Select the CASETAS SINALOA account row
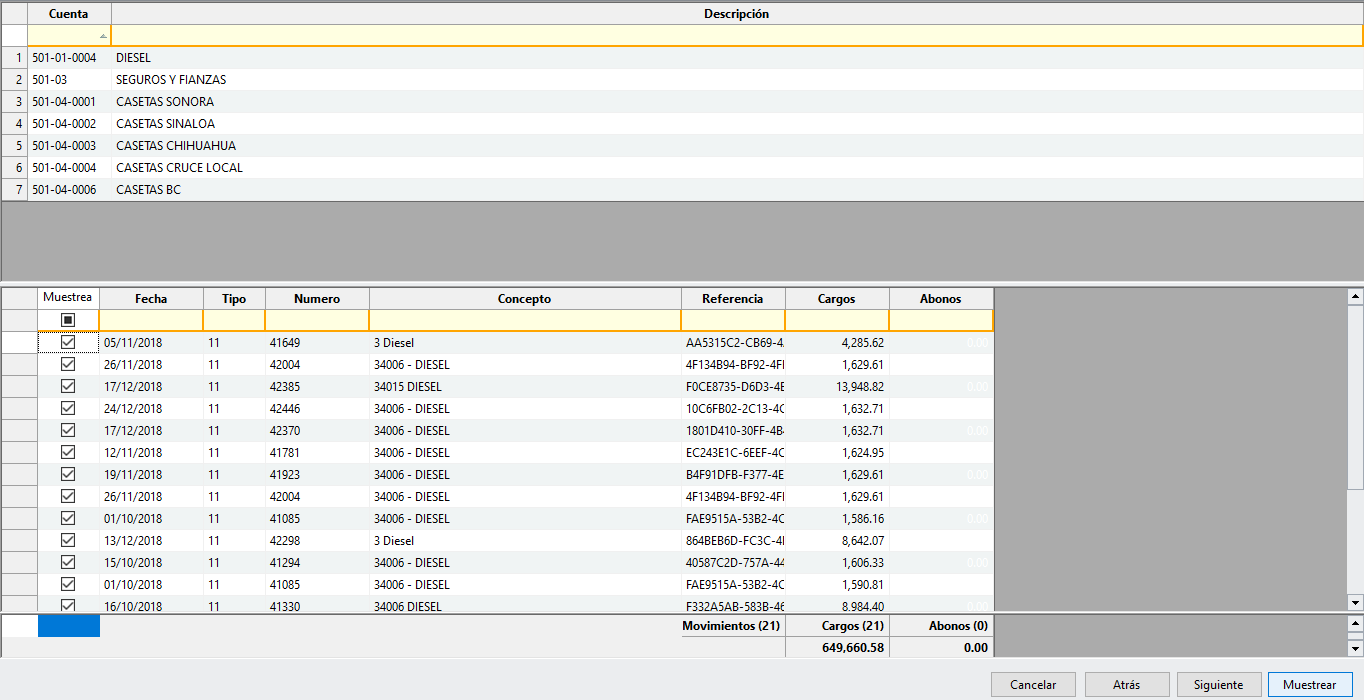The image size is (1364, 700). coord(165,124)
